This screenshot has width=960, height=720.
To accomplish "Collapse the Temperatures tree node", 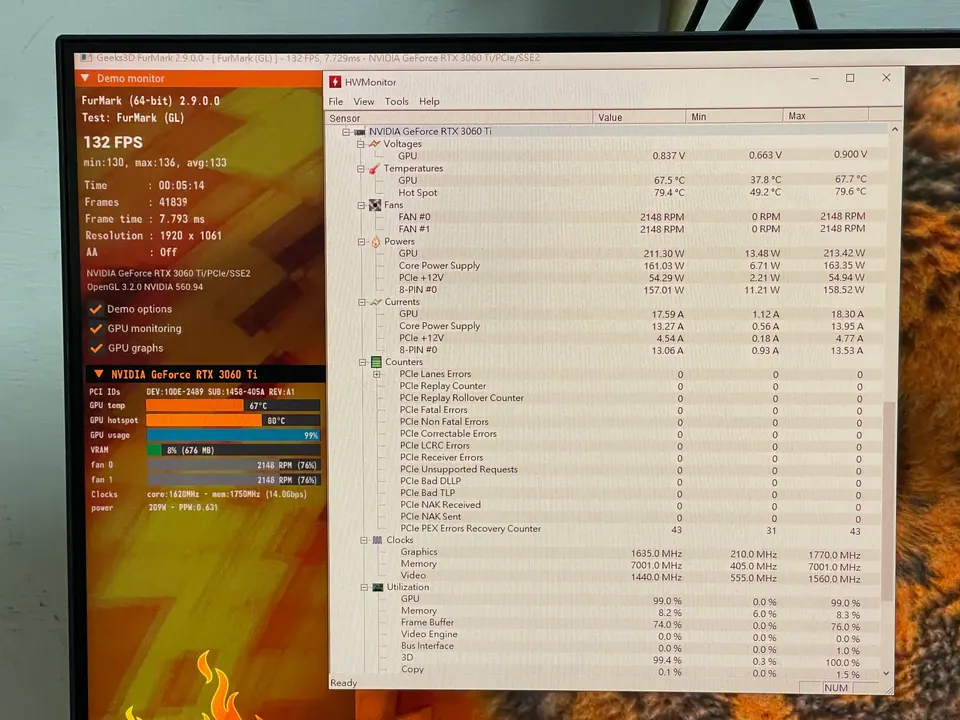I will coord(361,168).
